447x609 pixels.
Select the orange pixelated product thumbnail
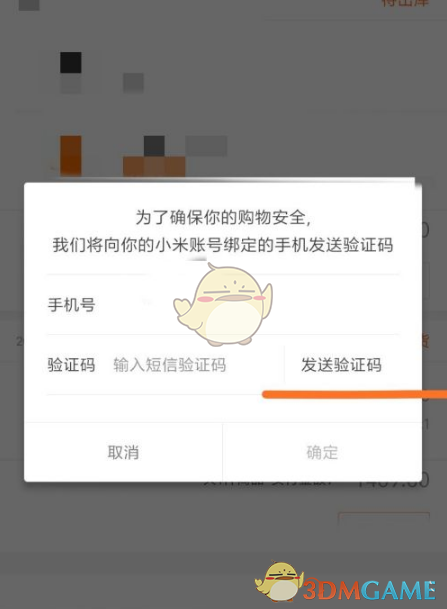point(71,155)
